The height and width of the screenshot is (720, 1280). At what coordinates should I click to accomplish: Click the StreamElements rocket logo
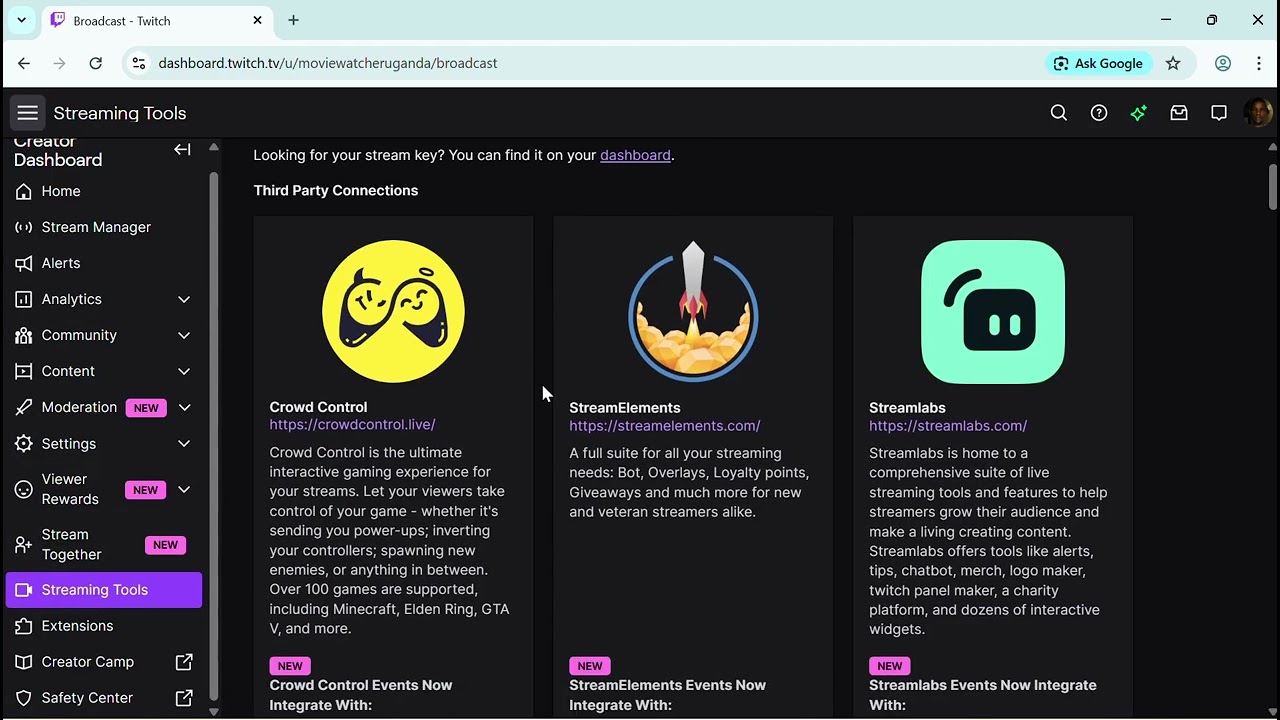tap(693, 311)
